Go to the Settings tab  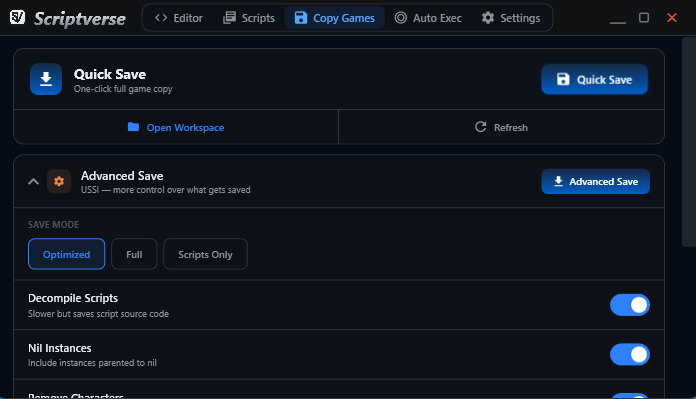[x=511, y=18]
